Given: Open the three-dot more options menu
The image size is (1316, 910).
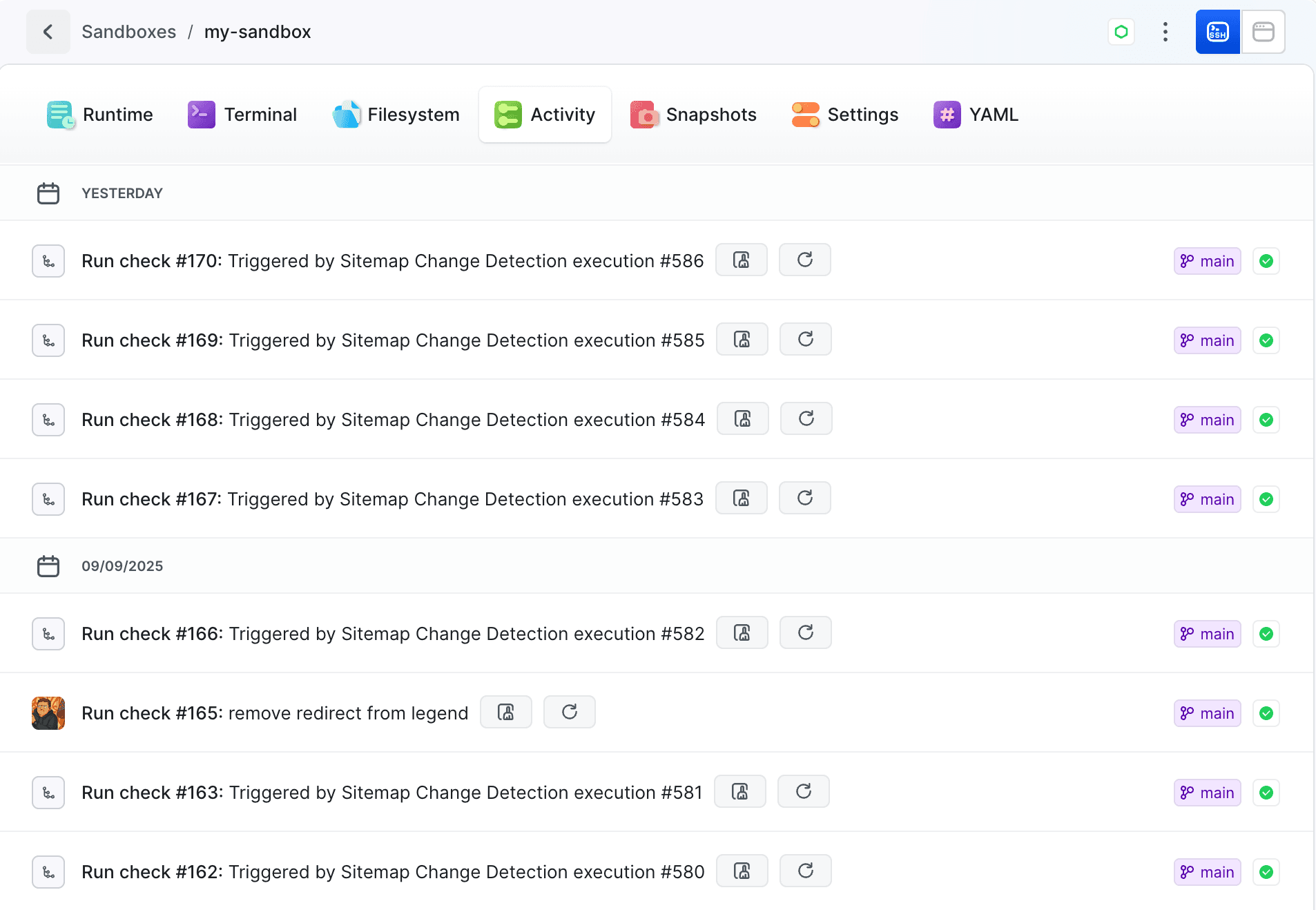Looking at the screenshot, I should (1165, 32).
